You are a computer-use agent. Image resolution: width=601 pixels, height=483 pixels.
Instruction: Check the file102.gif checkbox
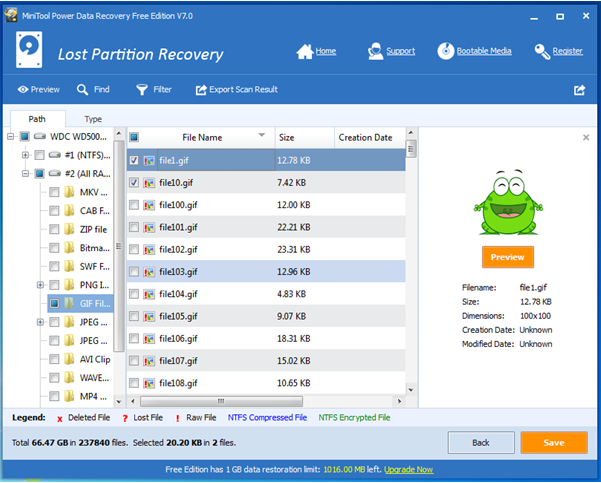click(x=134, y=249)
